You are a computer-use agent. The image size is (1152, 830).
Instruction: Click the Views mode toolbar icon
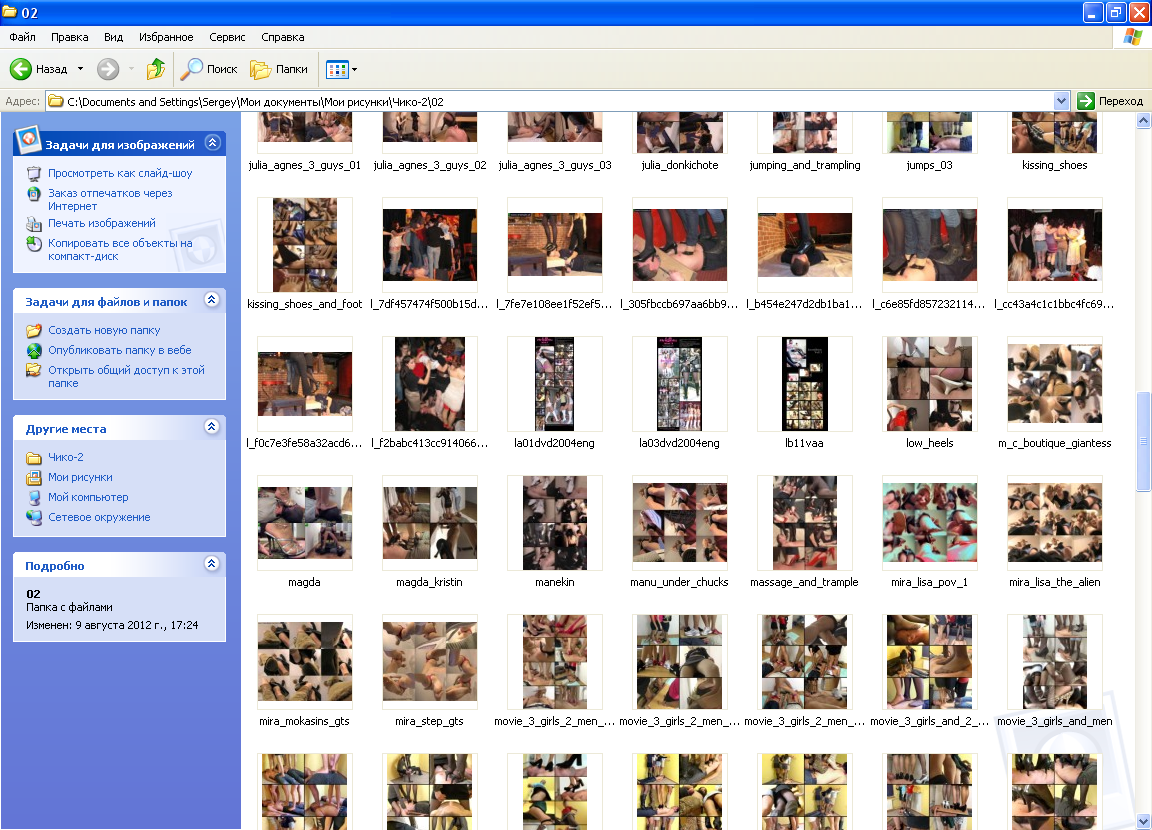(x=336, y=70)
